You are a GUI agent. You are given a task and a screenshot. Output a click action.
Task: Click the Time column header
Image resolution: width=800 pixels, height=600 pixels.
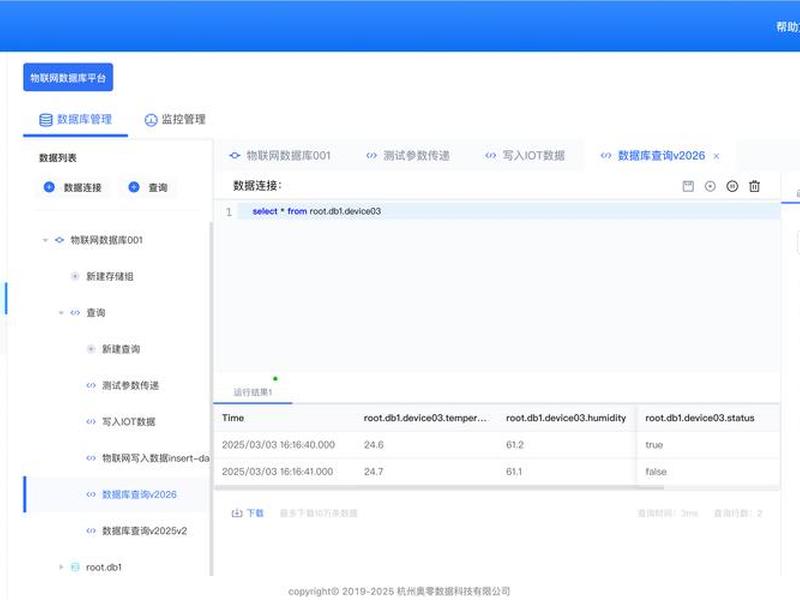click(233, 418)
